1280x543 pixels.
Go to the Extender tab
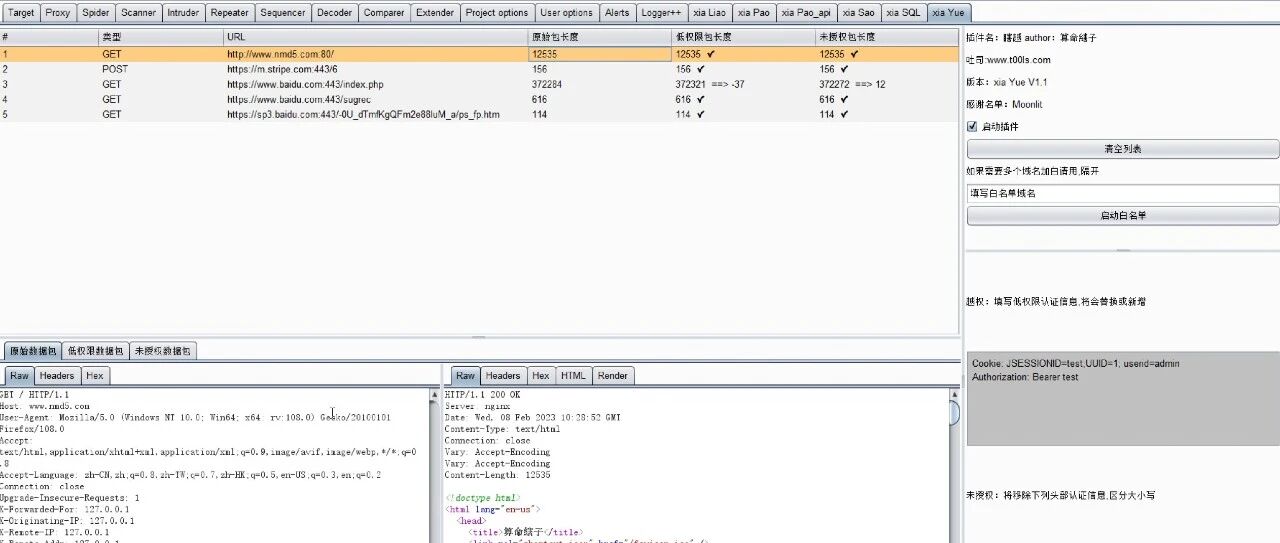click(x=435, y=13)
